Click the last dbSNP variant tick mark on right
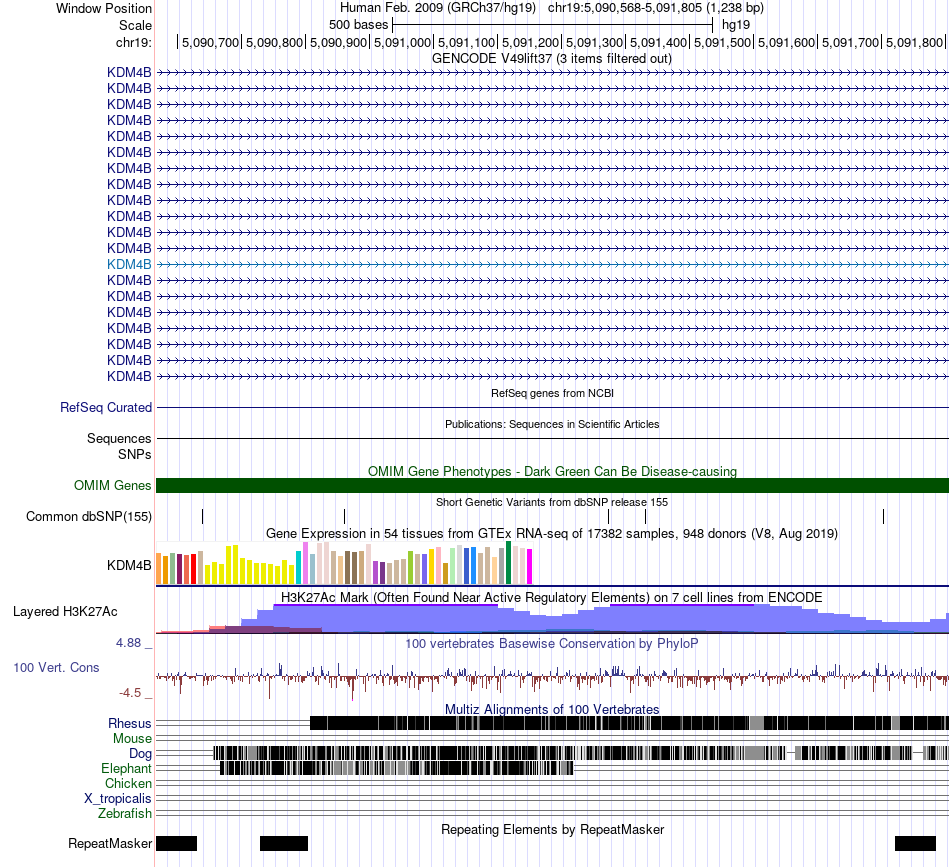Image resolution: width=950 pixels, height=867 pixels. point(883,516)
